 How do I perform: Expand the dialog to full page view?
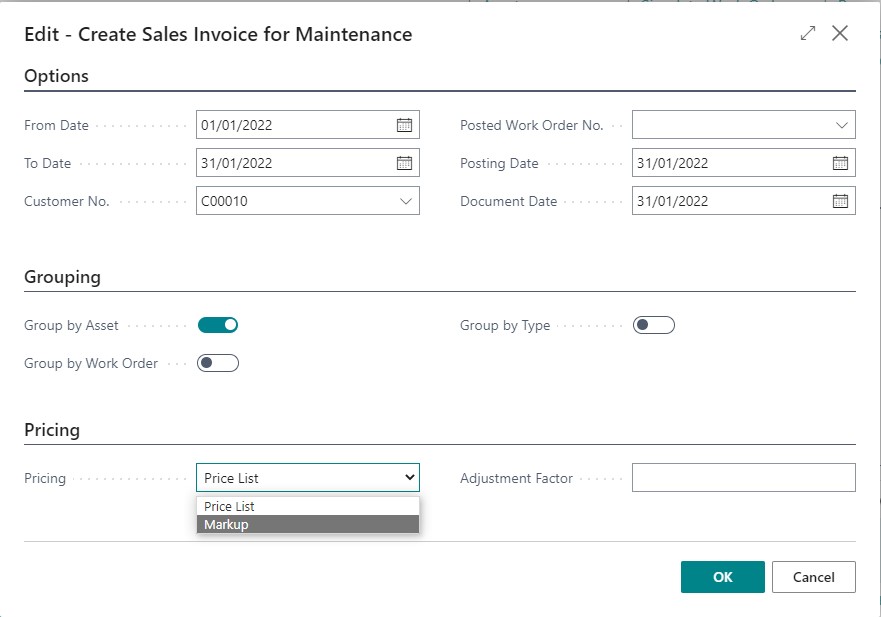tap(807, 33)
